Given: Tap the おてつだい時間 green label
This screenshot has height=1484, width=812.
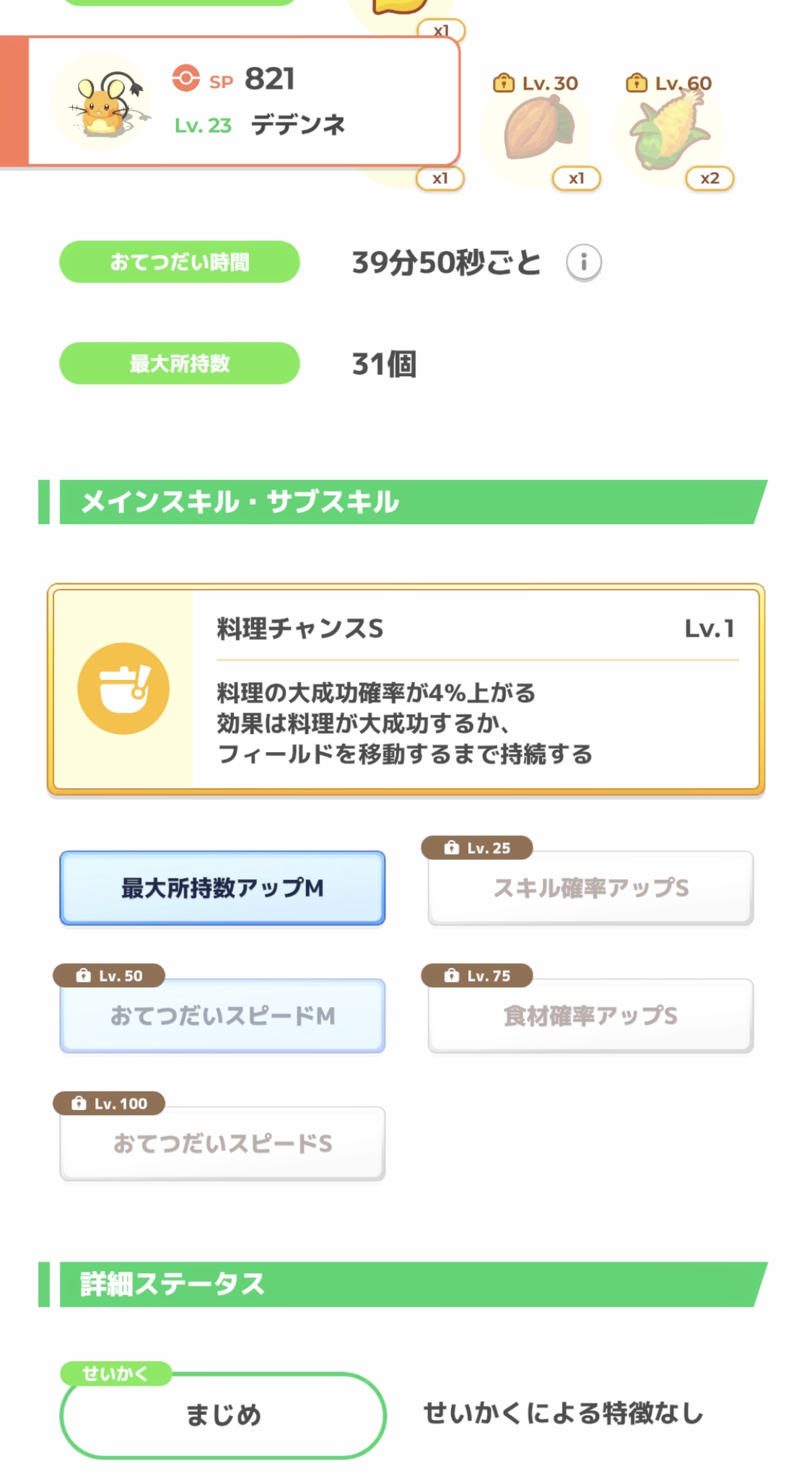Looking at the screenshot, I should [x=179, y=262].
